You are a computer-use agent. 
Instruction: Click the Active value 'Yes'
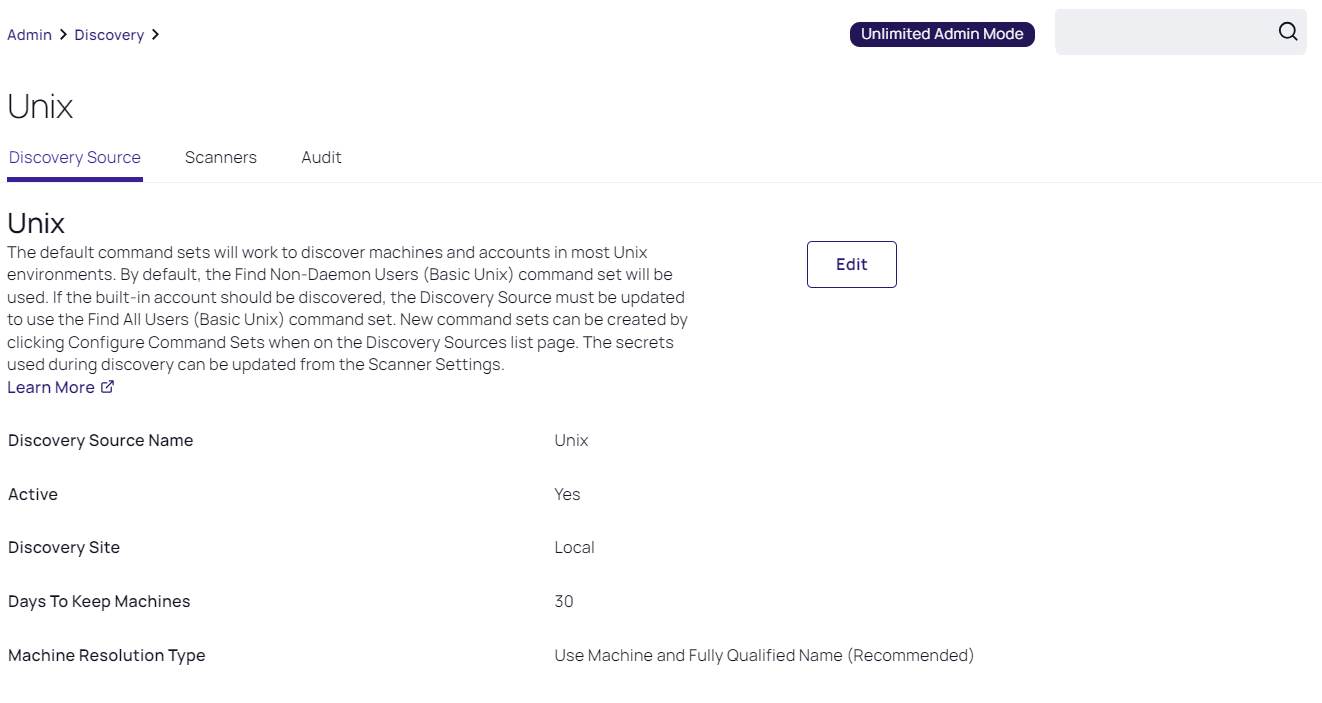coord(567,495)
